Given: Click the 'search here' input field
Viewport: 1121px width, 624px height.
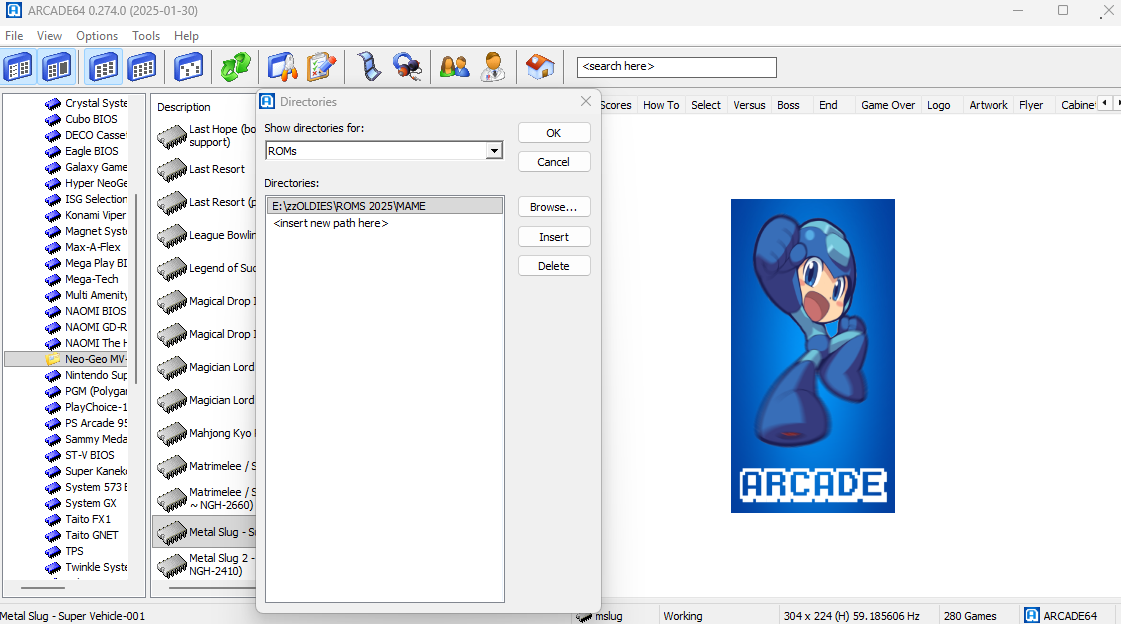Looking at the screenshot, I should pyautogui.click(x=676, y=67).
